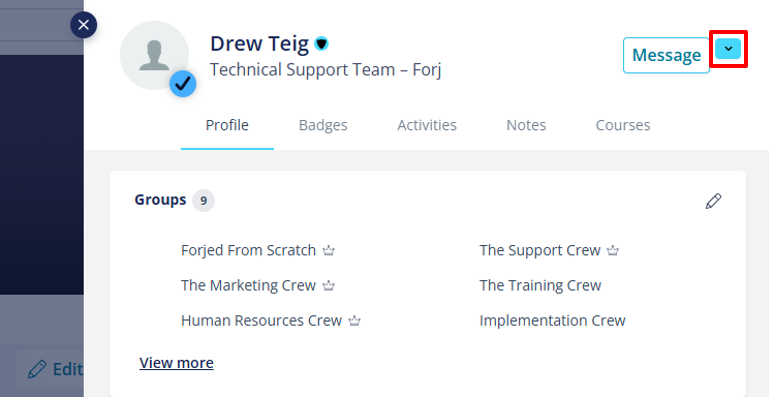Go to the Courses tab
Screen dimensions: 769x402
(623, 126)
